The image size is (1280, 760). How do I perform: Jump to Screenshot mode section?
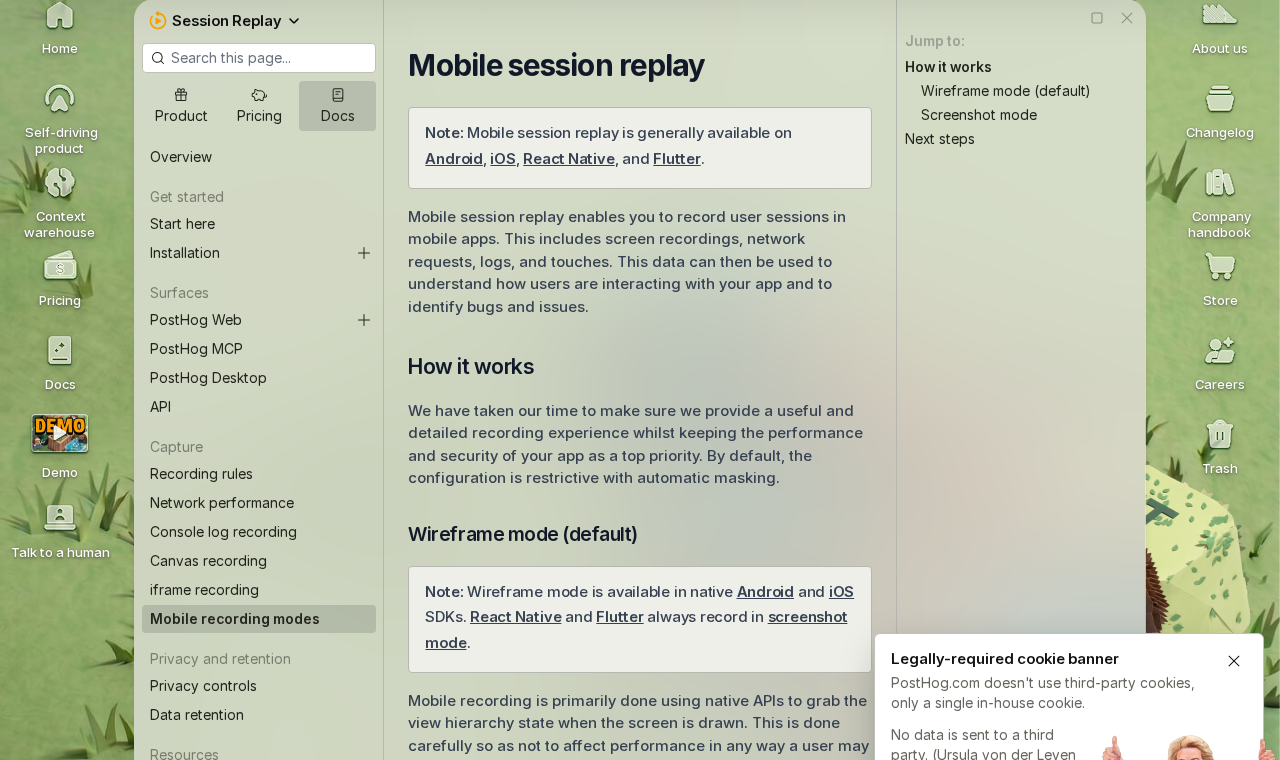pyautogui.click(x=979, y=115)
